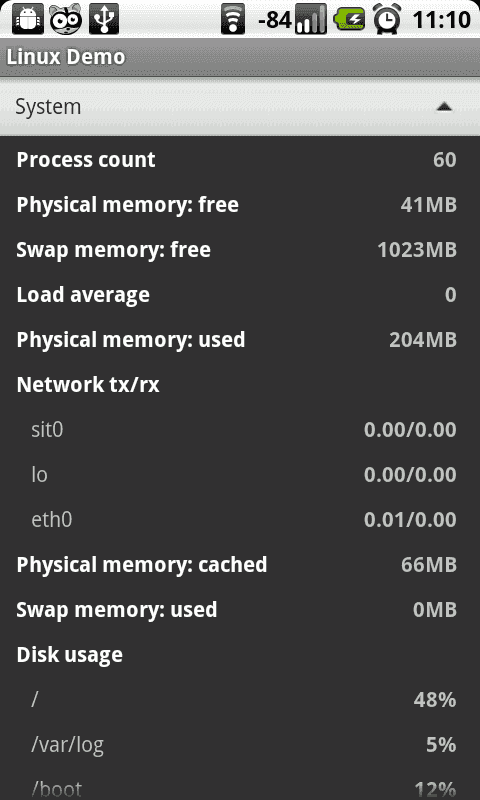Tap the -84 signal strength reading

[274, 20]
